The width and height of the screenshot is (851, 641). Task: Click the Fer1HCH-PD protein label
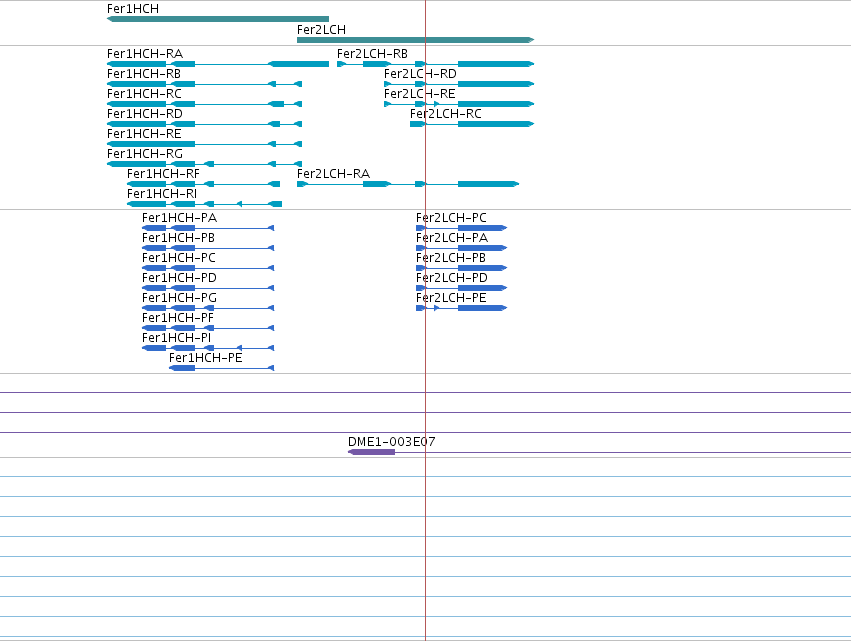point(180,278)
